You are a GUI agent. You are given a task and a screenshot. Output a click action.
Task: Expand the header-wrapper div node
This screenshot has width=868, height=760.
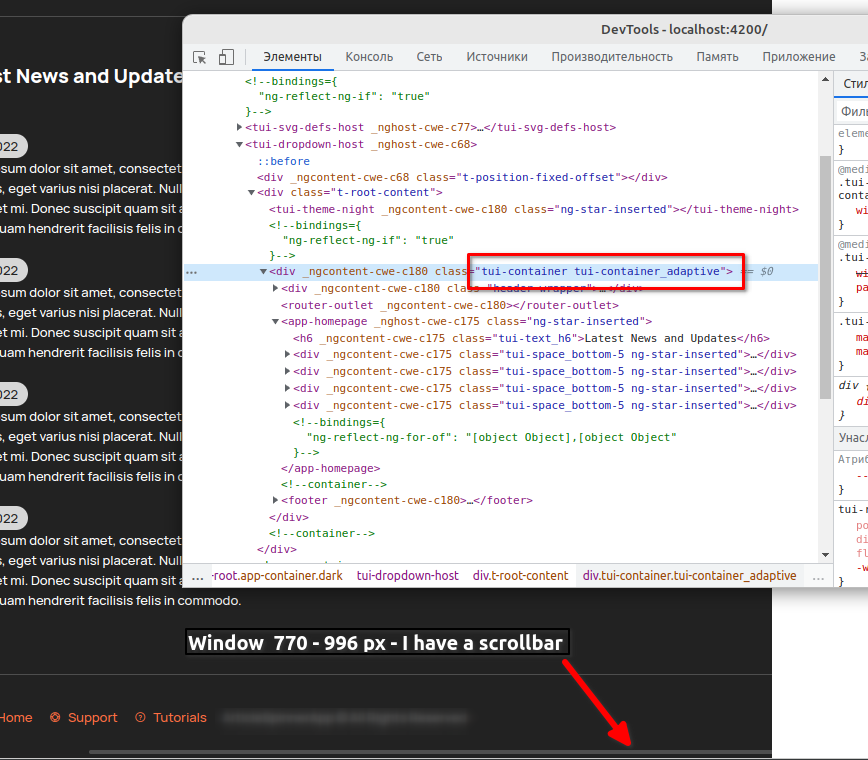point(275,288)
